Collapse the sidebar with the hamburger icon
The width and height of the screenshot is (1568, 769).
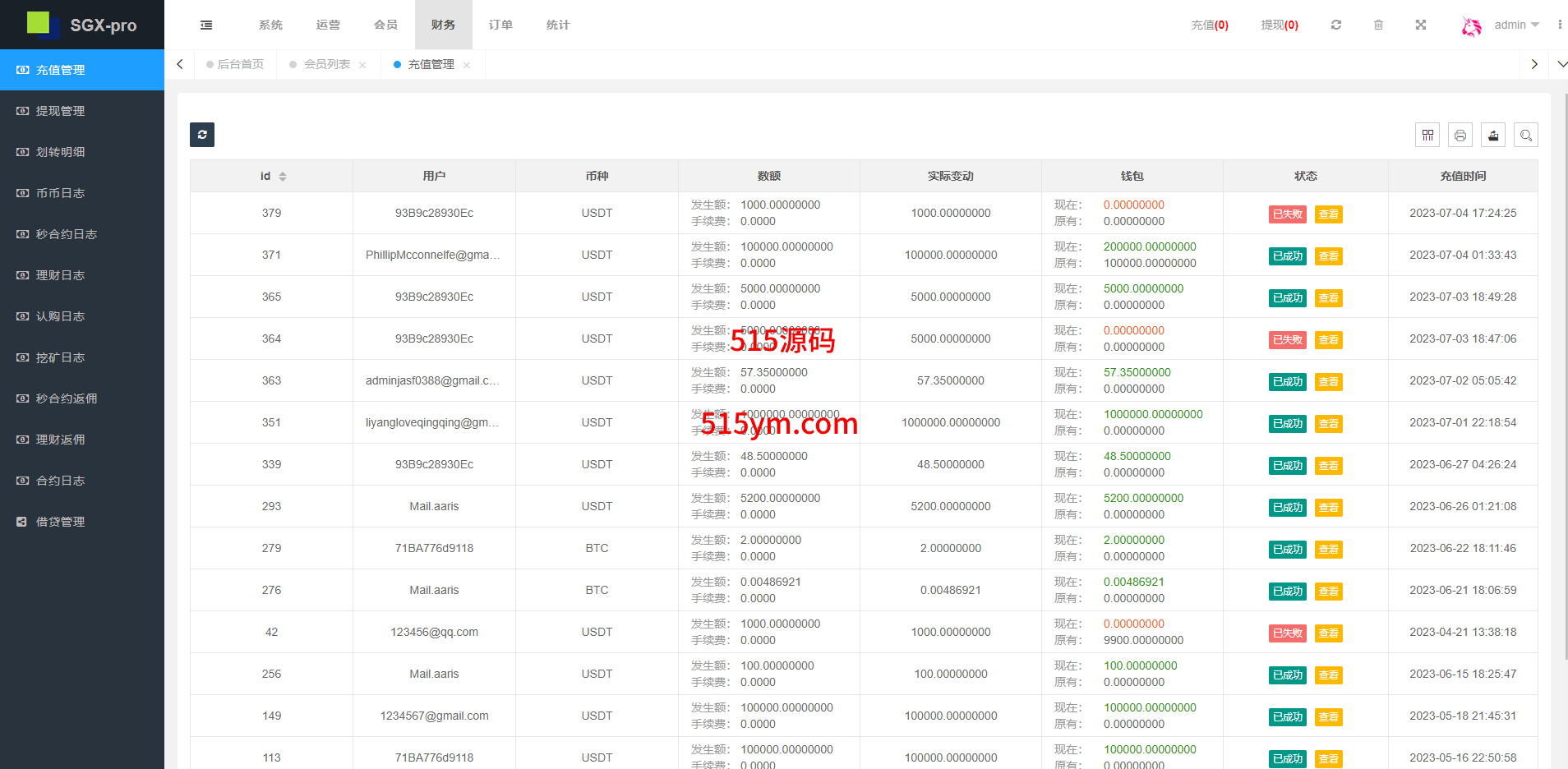[206, 25]
